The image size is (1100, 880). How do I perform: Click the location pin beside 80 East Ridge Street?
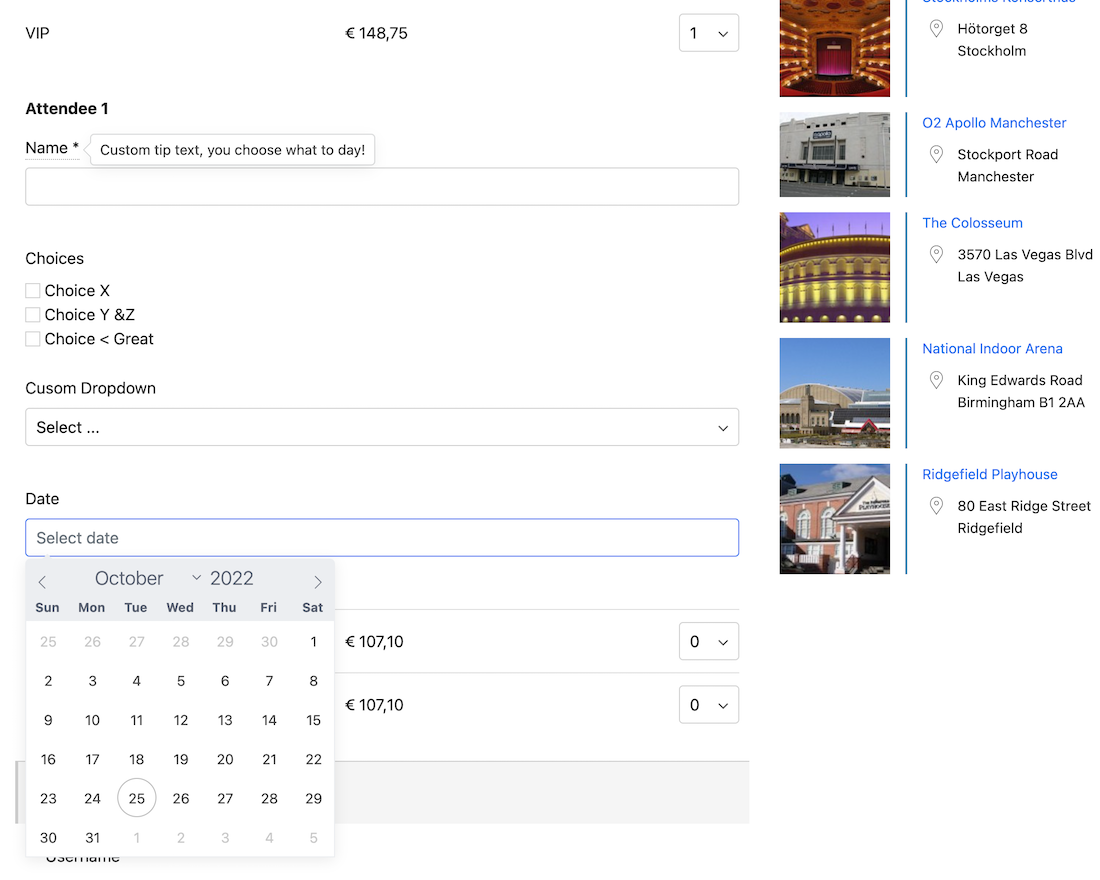(936, 506)
